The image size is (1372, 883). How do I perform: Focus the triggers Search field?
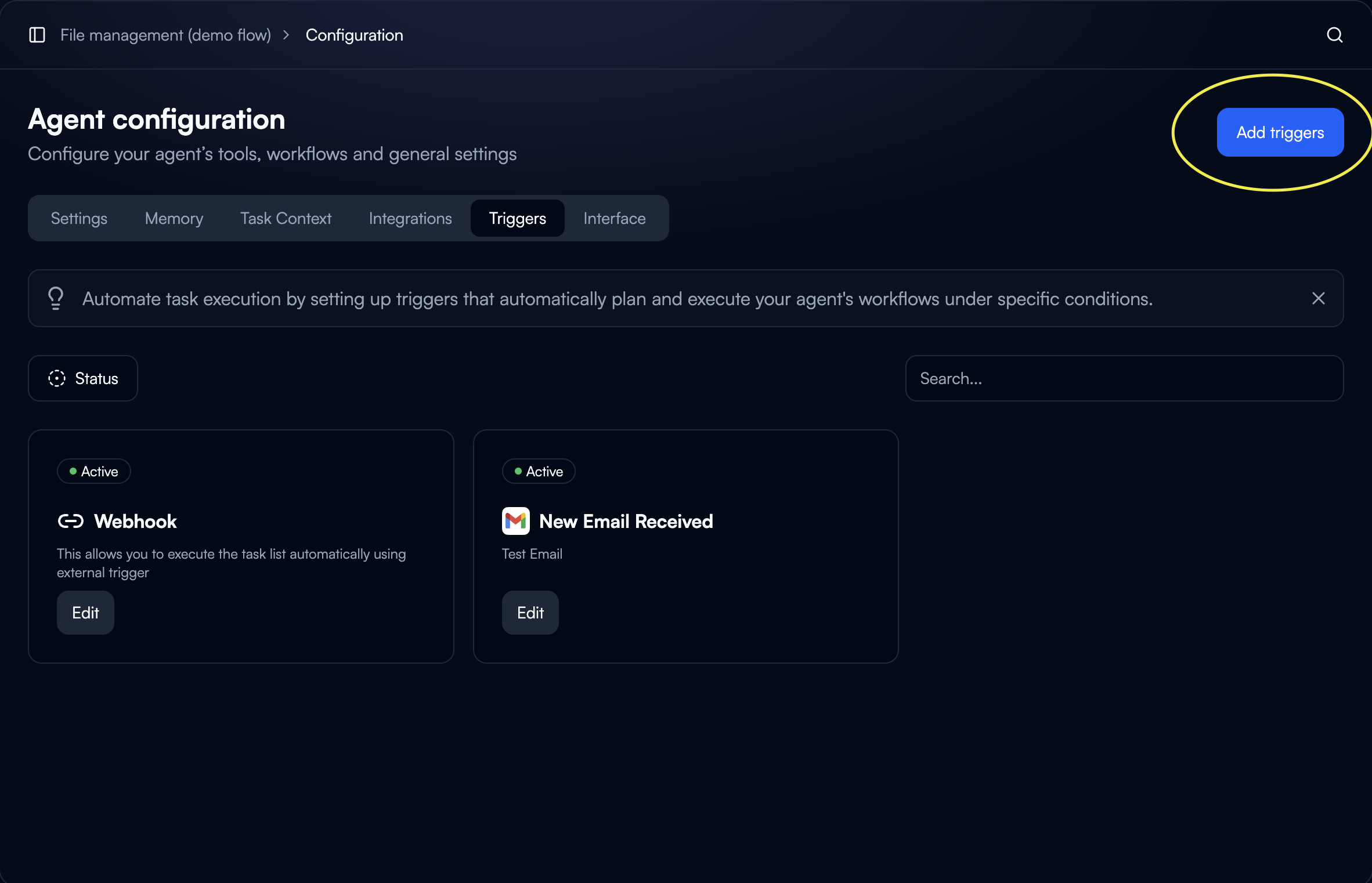pyautogui.click(x=1124, y=378)
